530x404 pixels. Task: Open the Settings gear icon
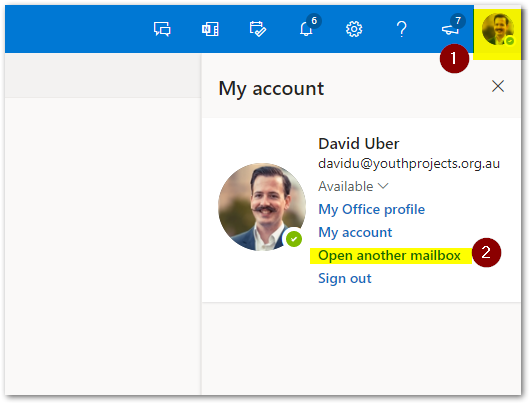(354, 29)
